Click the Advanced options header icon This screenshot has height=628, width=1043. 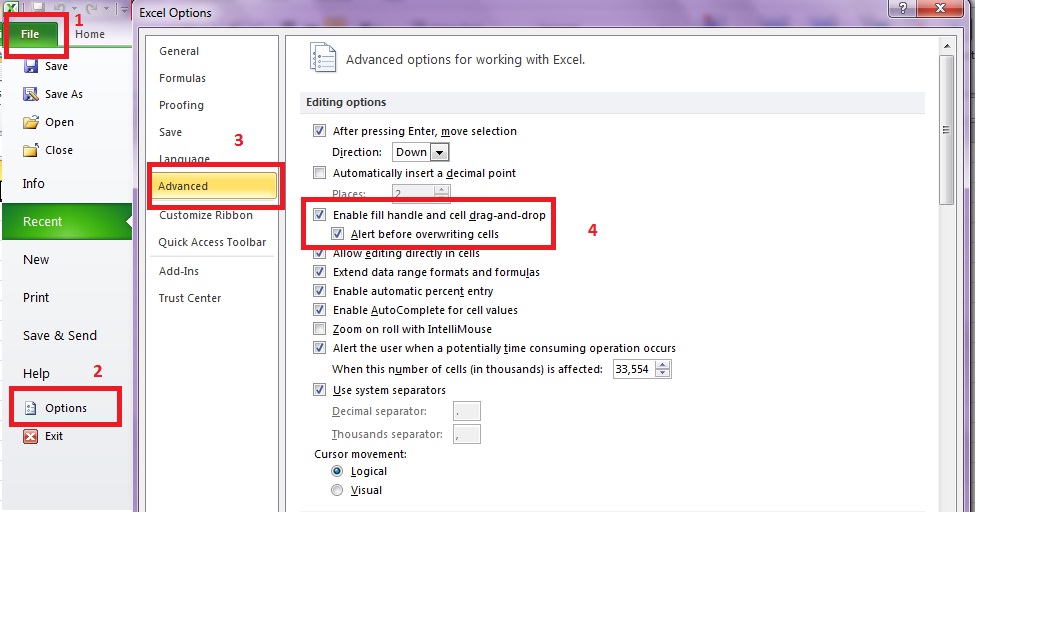click(x=323, y=57)
